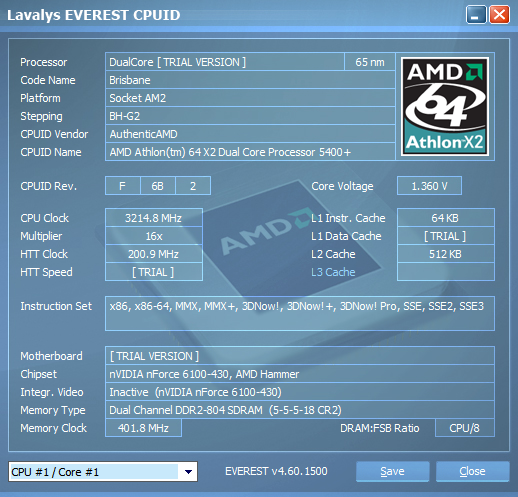Click the Instruction Set list text box
This screenshot has height=497, width=518.
300,313
